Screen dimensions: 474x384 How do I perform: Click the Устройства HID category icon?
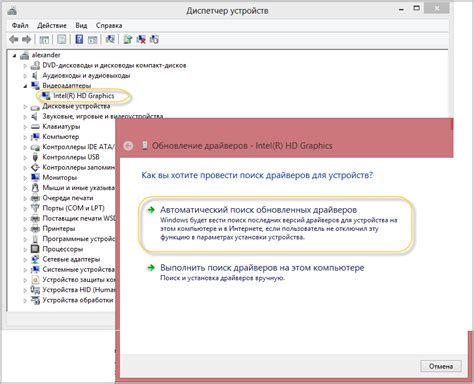click(x=35, y=290)
